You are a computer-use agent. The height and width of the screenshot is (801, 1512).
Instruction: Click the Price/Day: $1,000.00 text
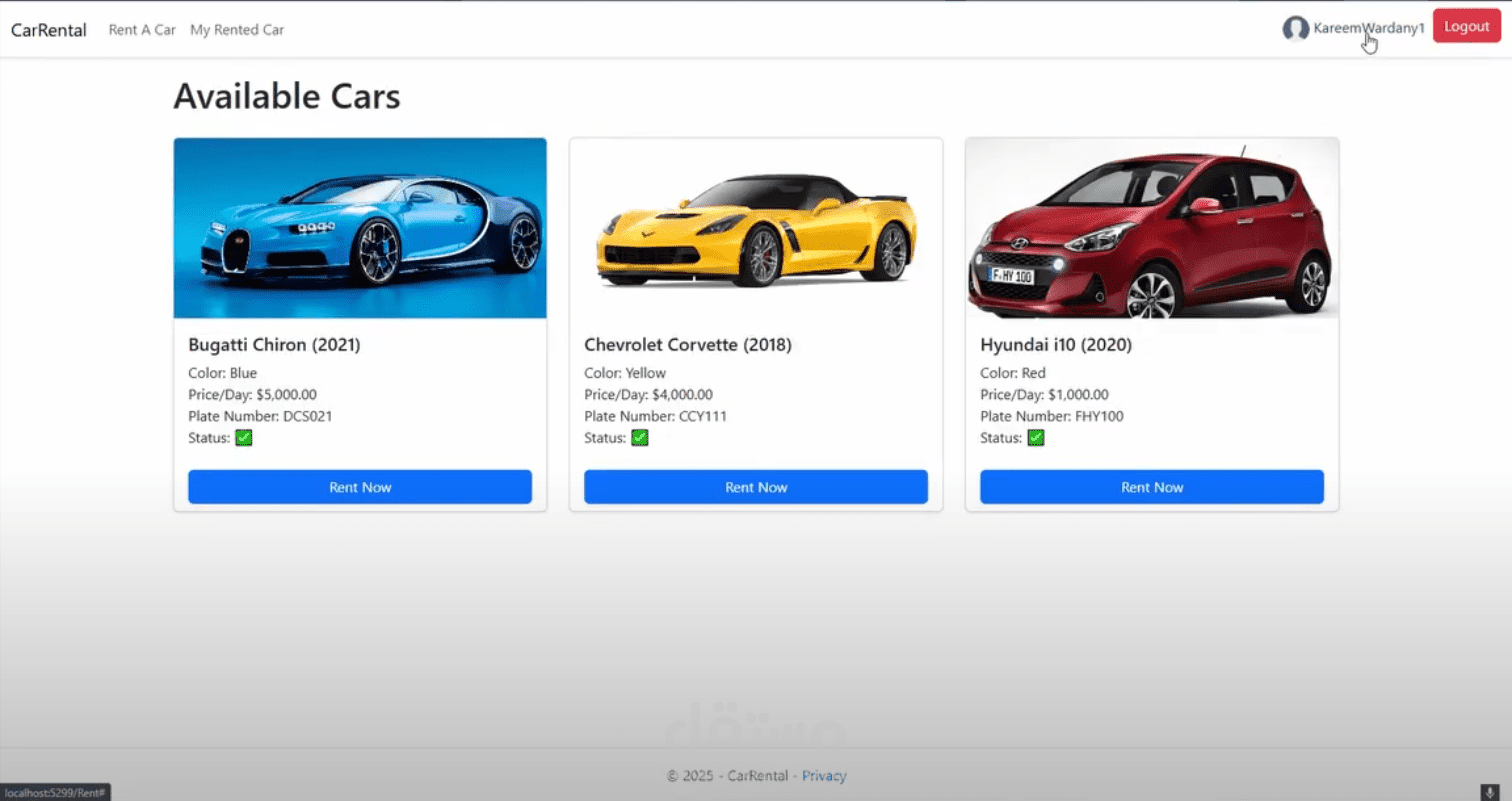click(x=1045, y=395)
